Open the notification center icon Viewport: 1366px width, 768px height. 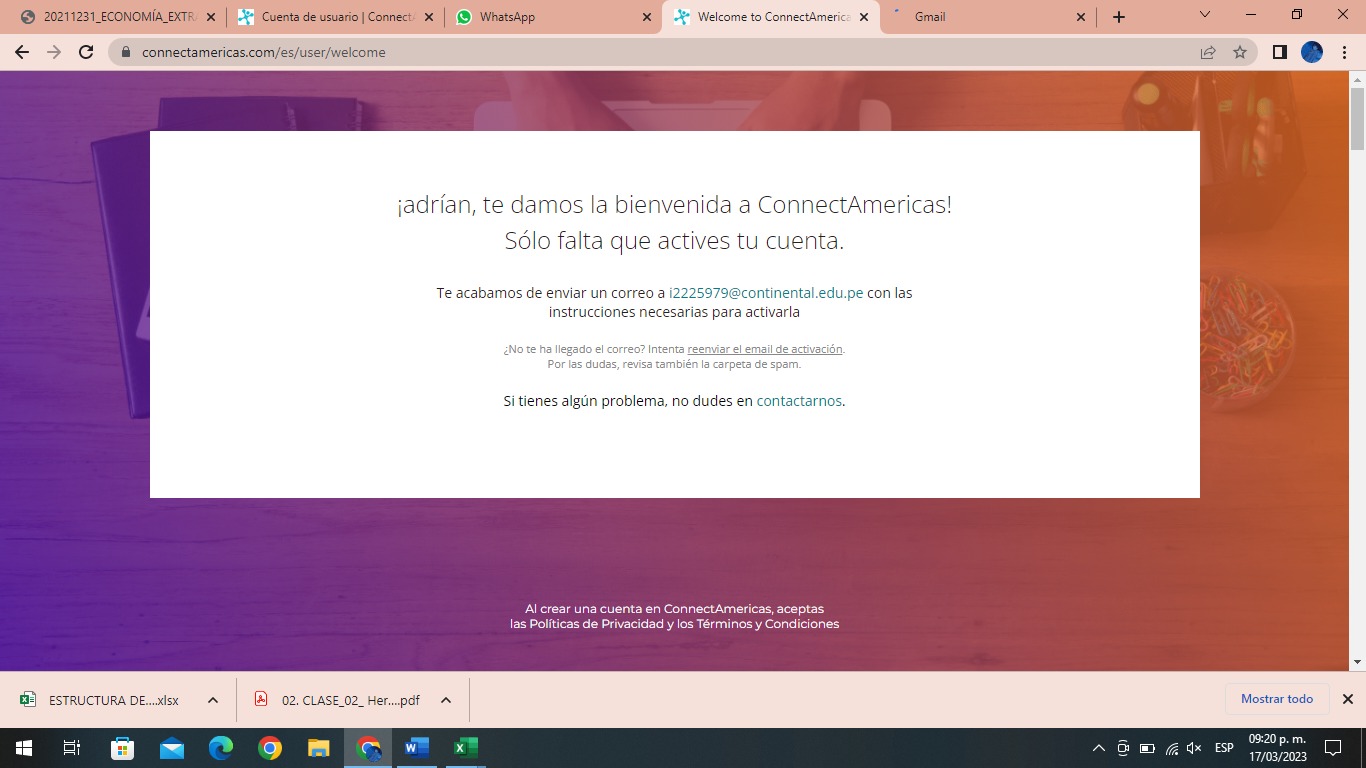click(x=1333, y=748)
